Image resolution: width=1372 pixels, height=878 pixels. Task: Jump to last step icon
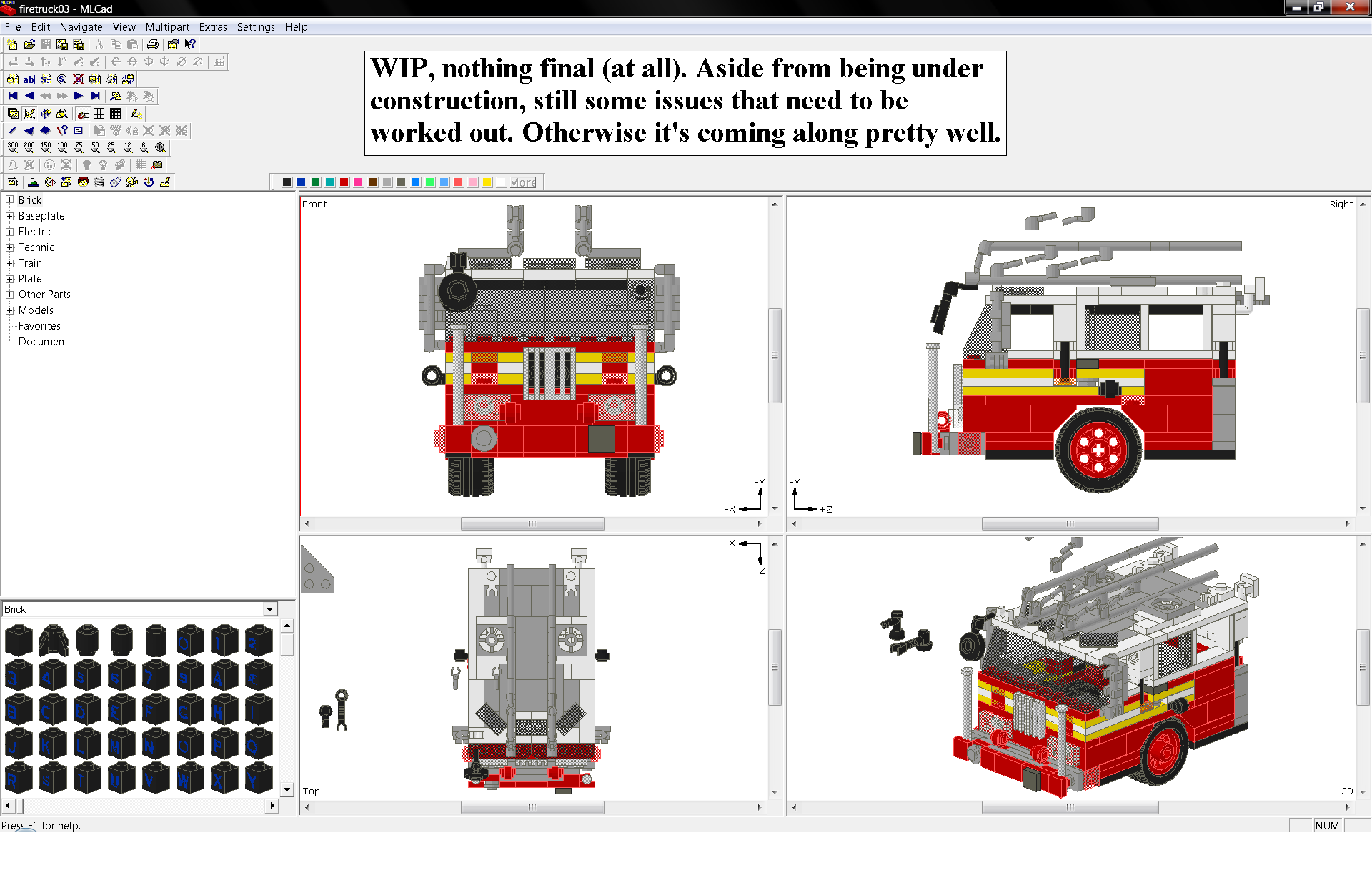point(95,96)
